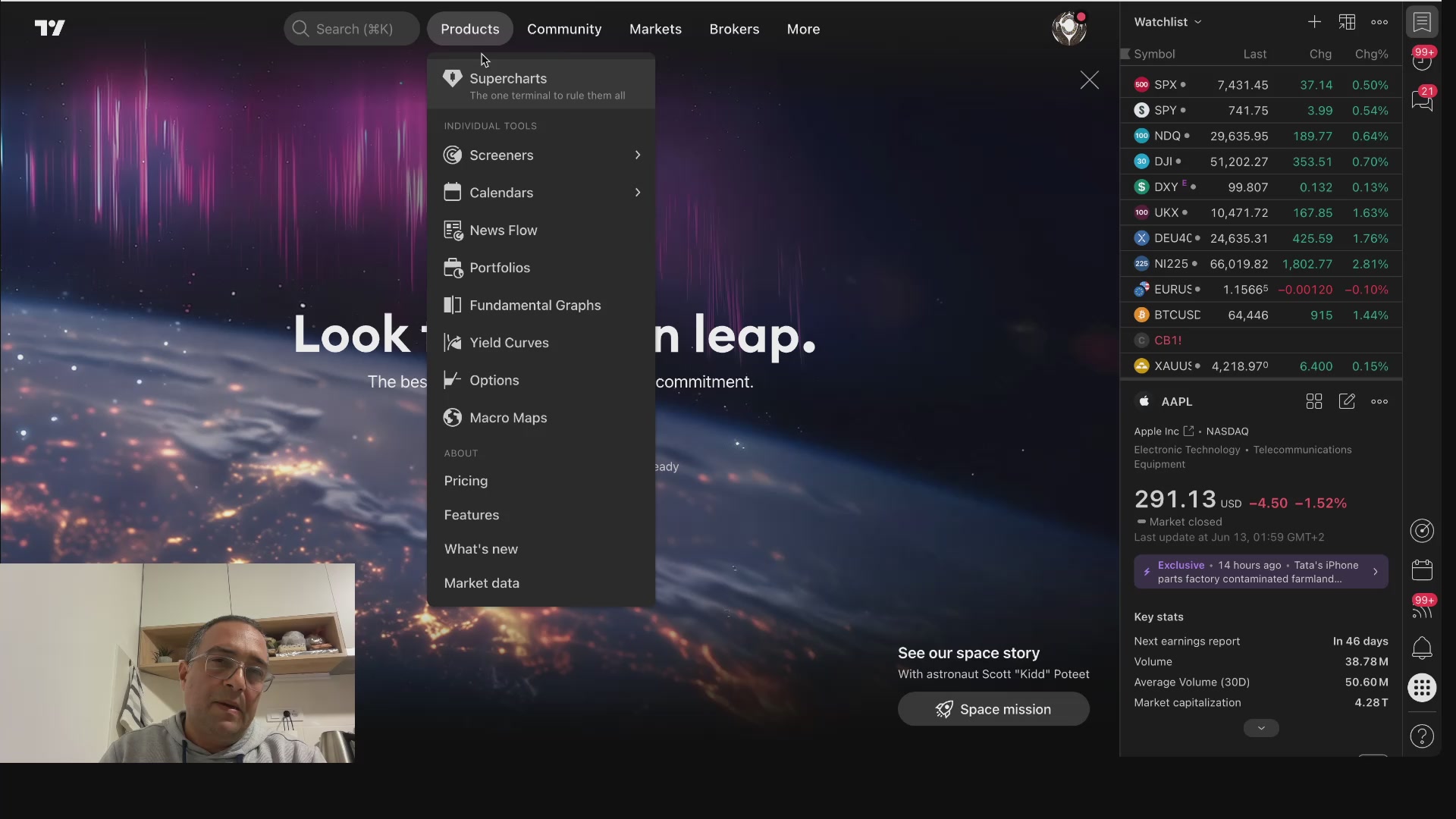Open the Community menu
The height and width of the screenshot is (819, 1456).
[564, 29]
